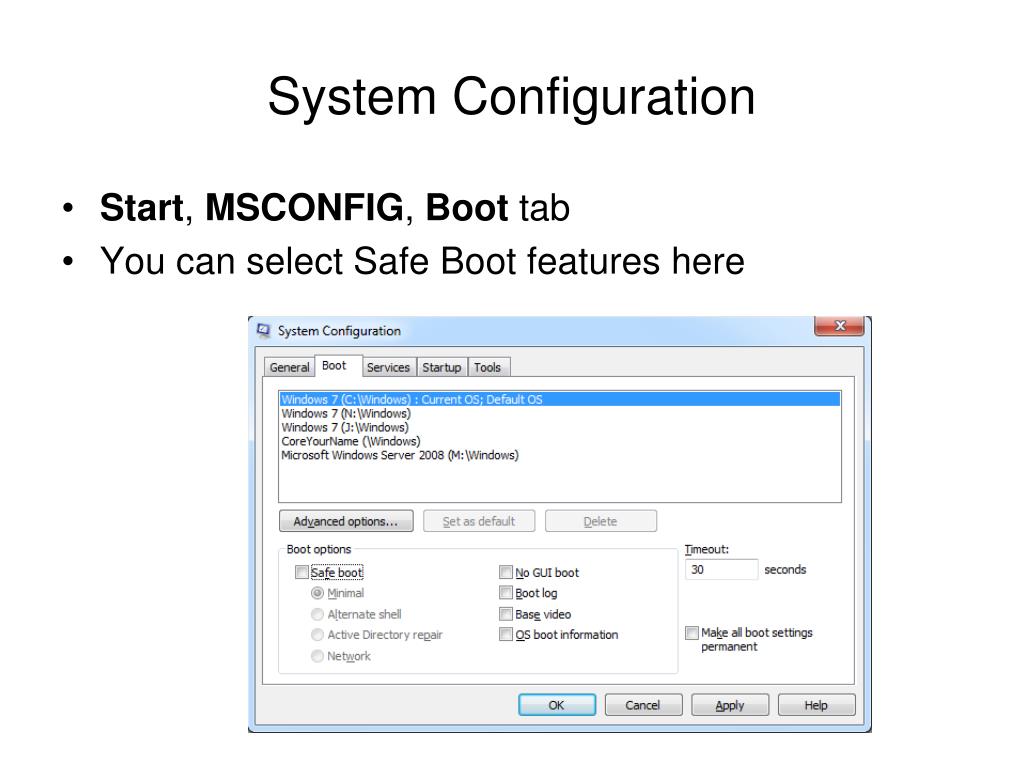Open Help for System Configuration
This screenshot has height=768, width=1024.
tap(816, 705)
